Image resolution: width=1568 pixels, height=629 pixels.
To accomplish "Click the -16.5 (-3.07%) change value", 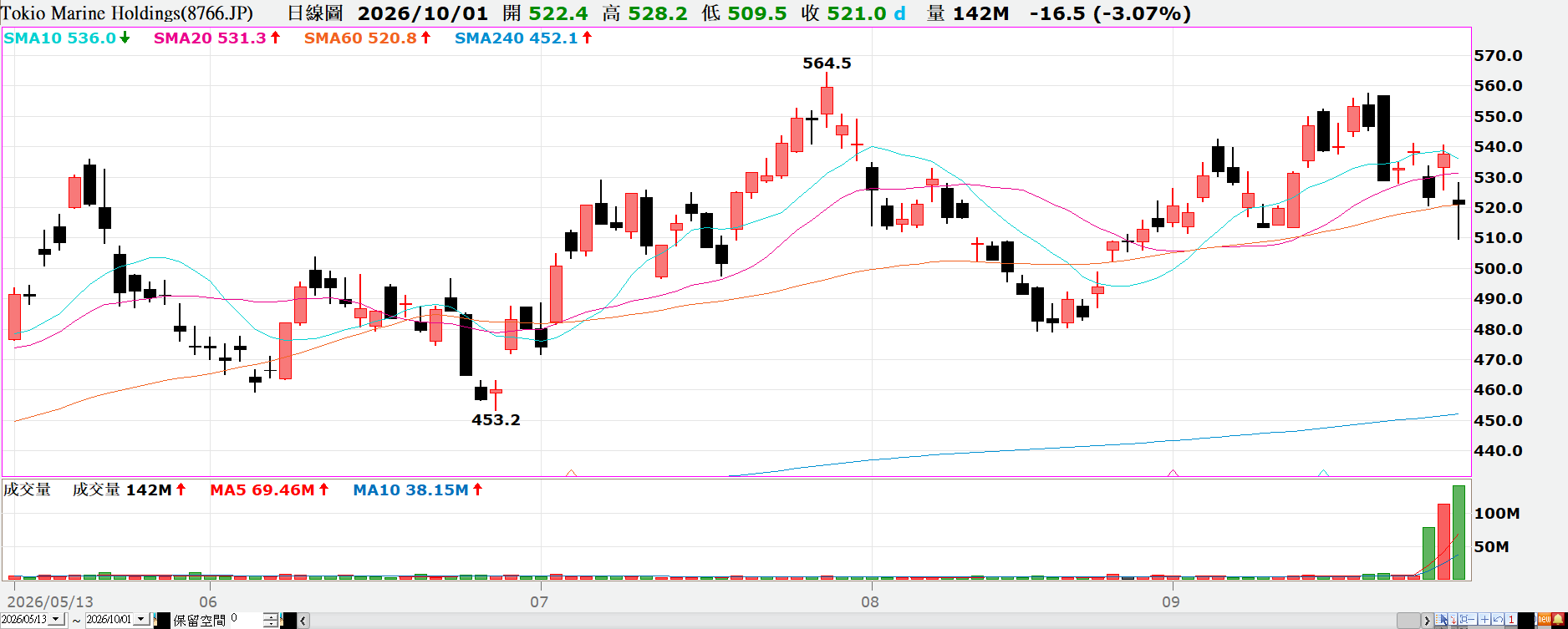I will pyautogui.click(x=1110, y=13).
